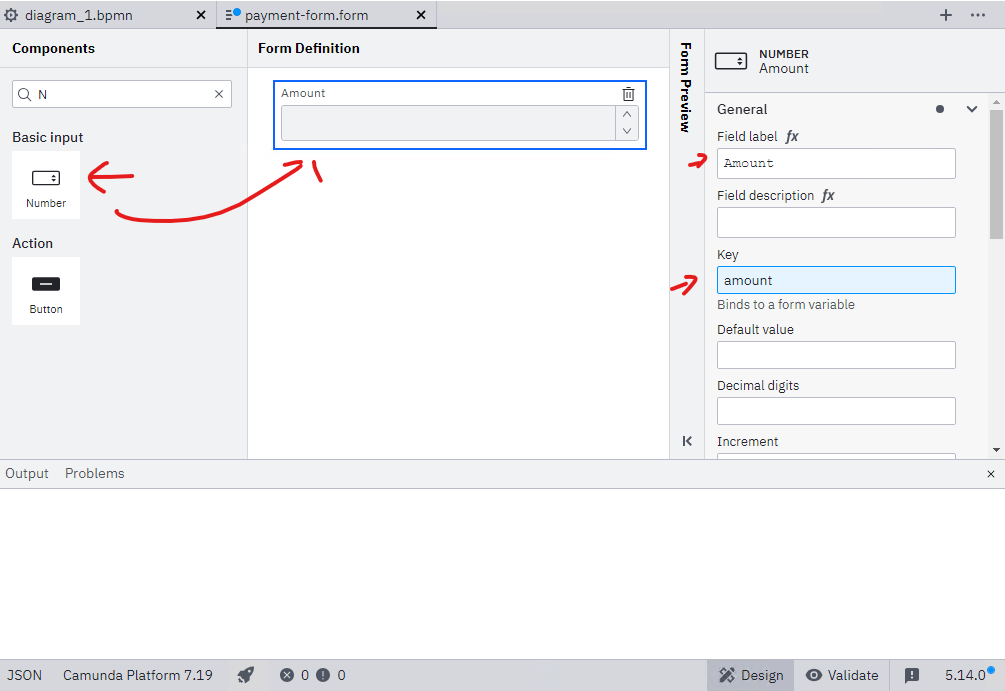Viewport: 1005px width, 691px height.
Task: Focus the Default value input
Action: coord(836,355)
